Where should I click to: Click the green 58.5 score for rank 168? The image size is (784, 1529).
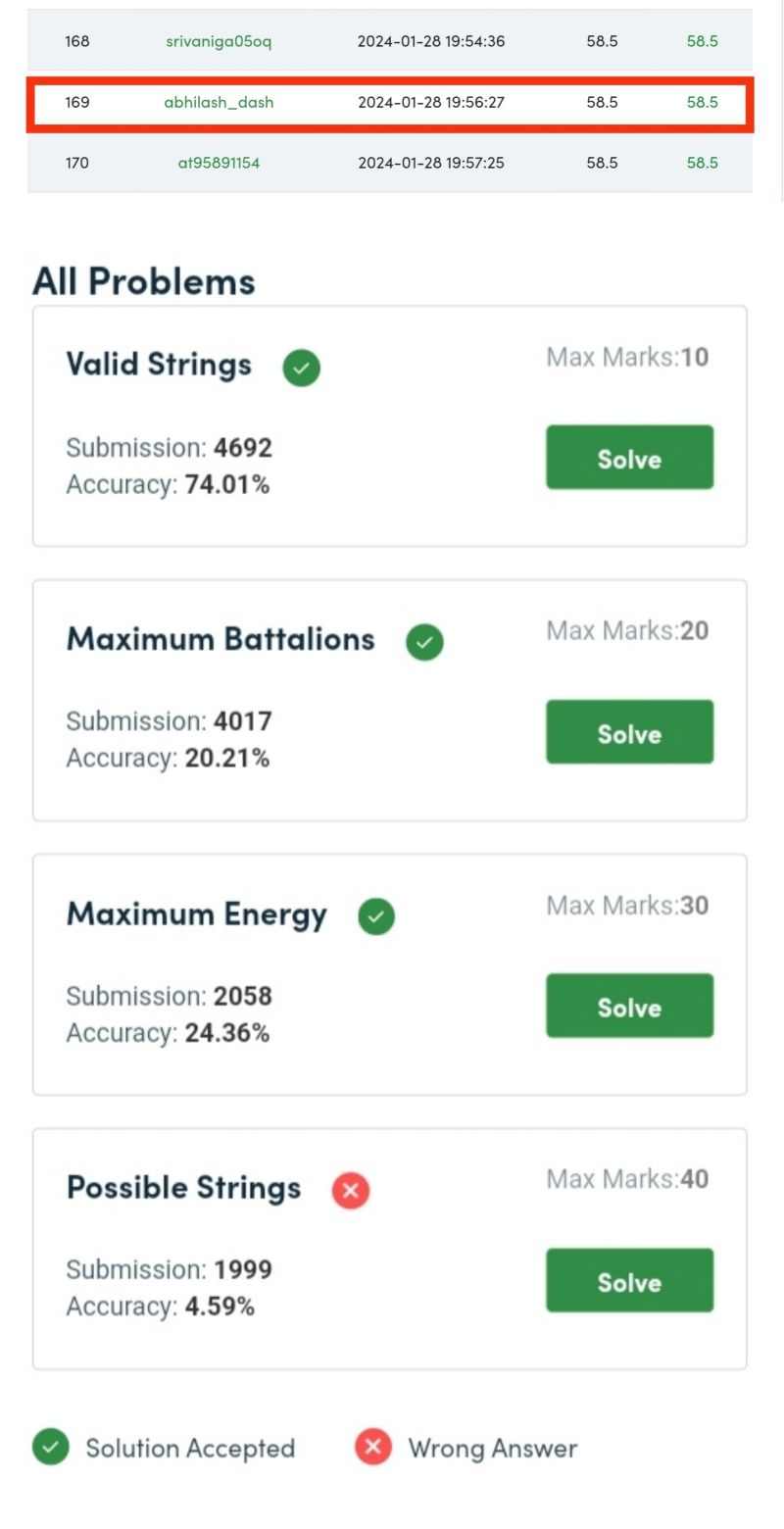pyautogui.click(x=702, y=41)
